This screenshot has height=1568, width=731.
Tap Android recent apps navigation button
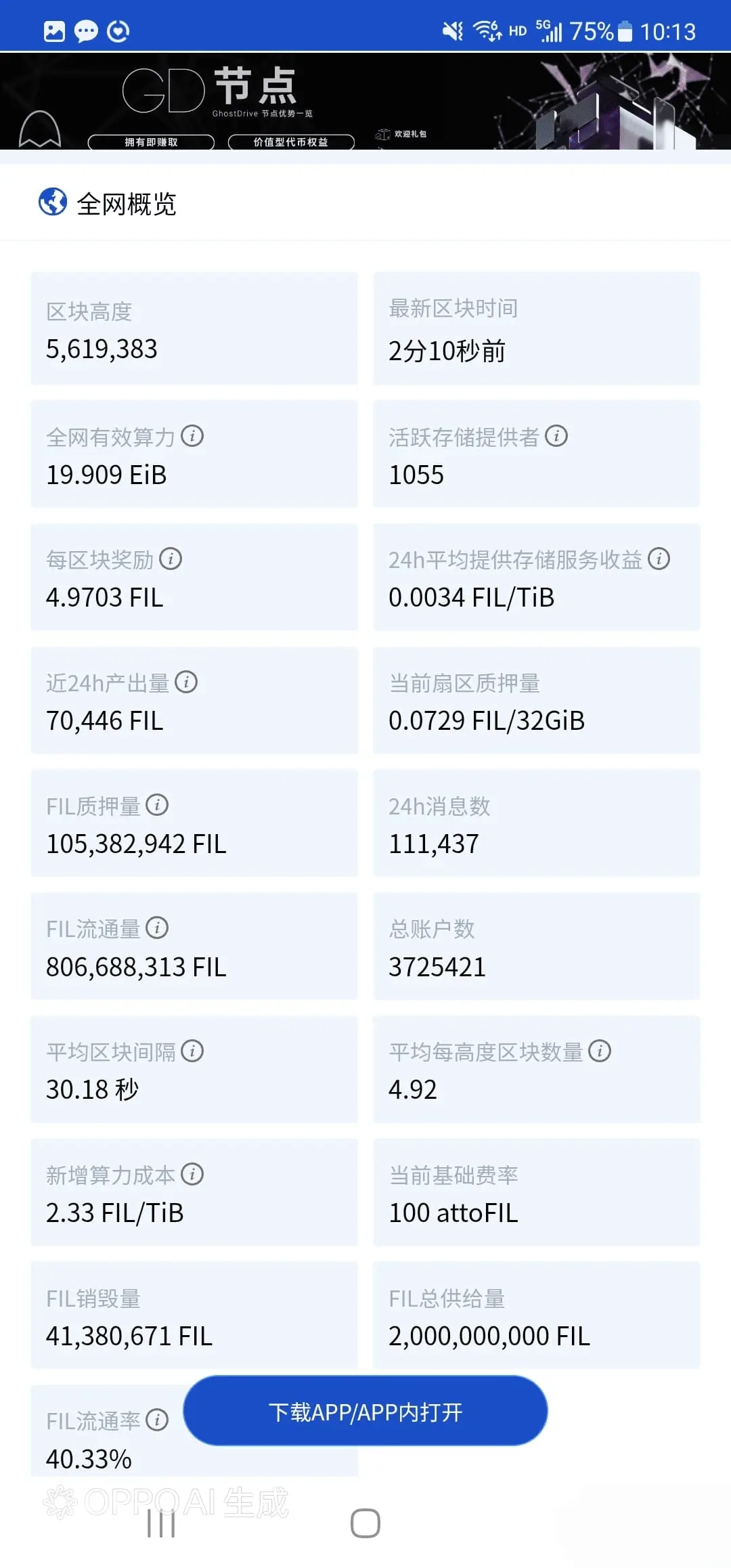tap(161, 1524)
